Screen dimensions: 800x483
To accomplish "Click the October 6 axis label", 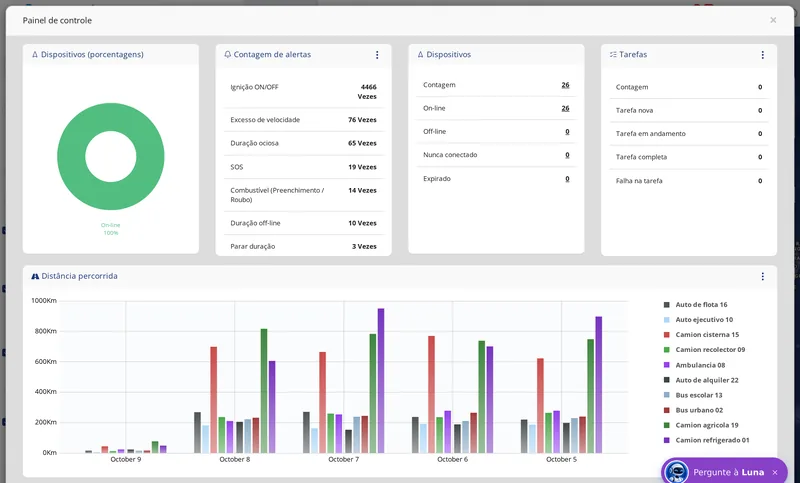I will (453, 460).
